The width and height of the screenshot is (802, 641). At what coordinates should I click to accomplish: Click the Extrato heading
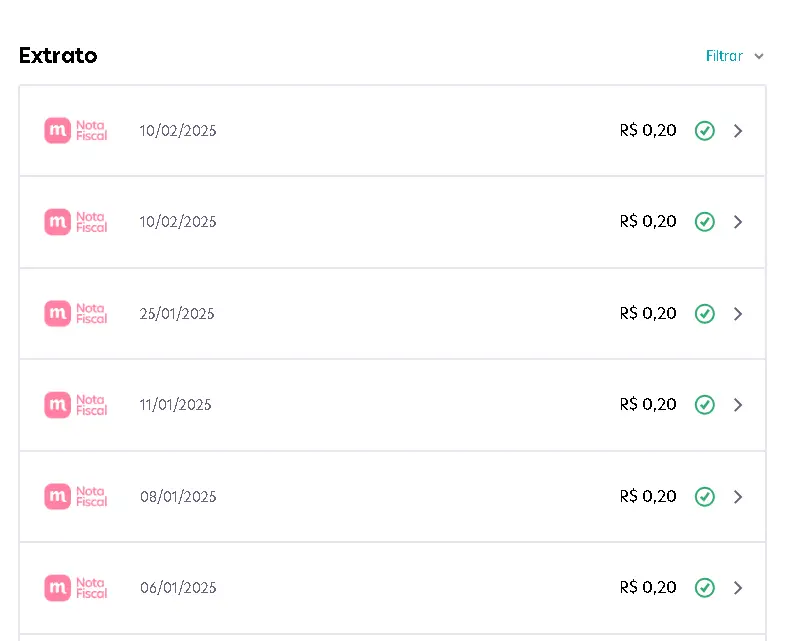pyautogui.click(x=58, y=55)
